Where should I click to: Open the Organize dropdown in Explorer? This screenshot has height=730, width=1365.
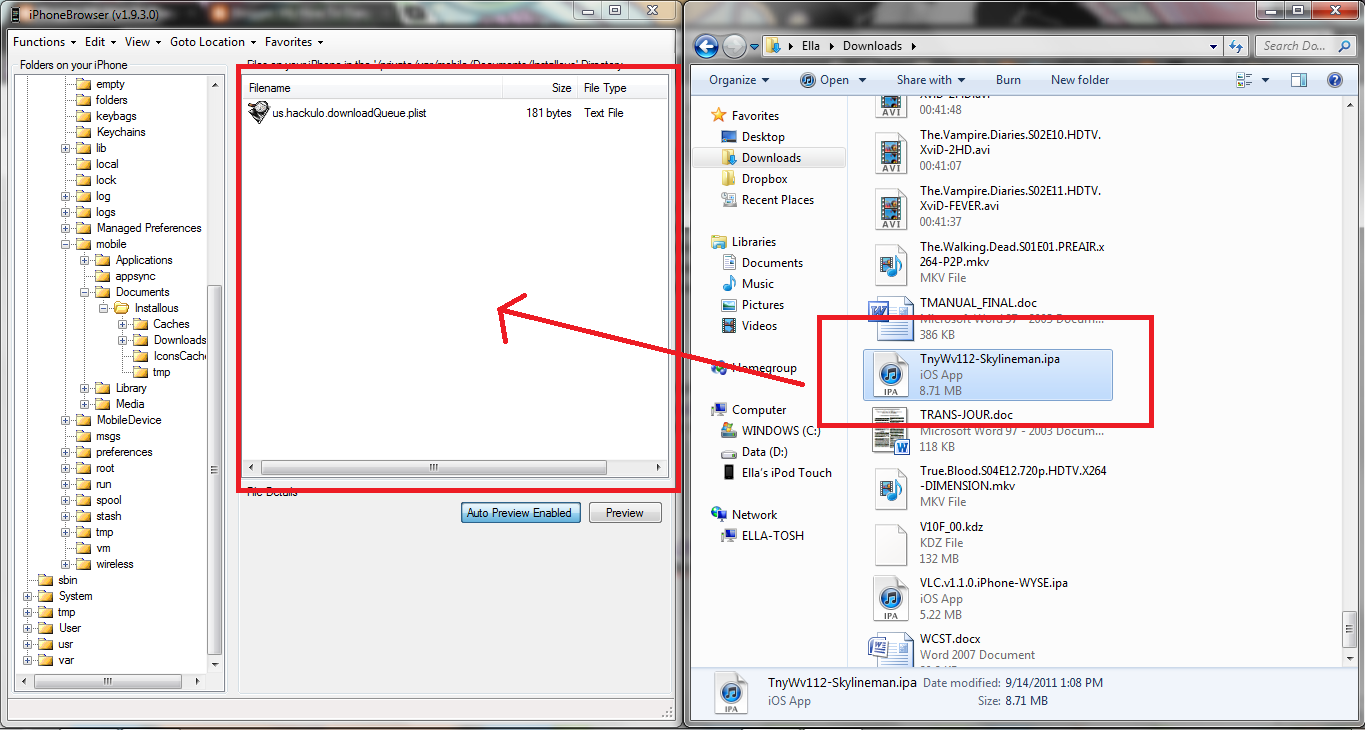pos(739,80)
